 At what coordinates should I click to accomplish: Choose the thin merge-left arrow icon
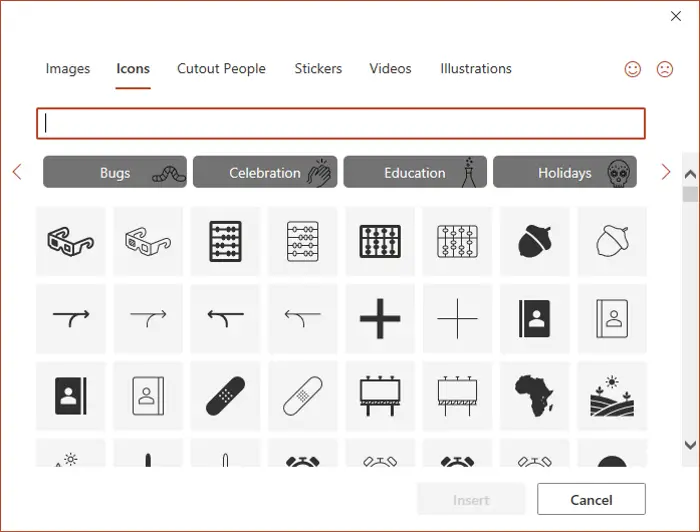[x=303, y=319]
